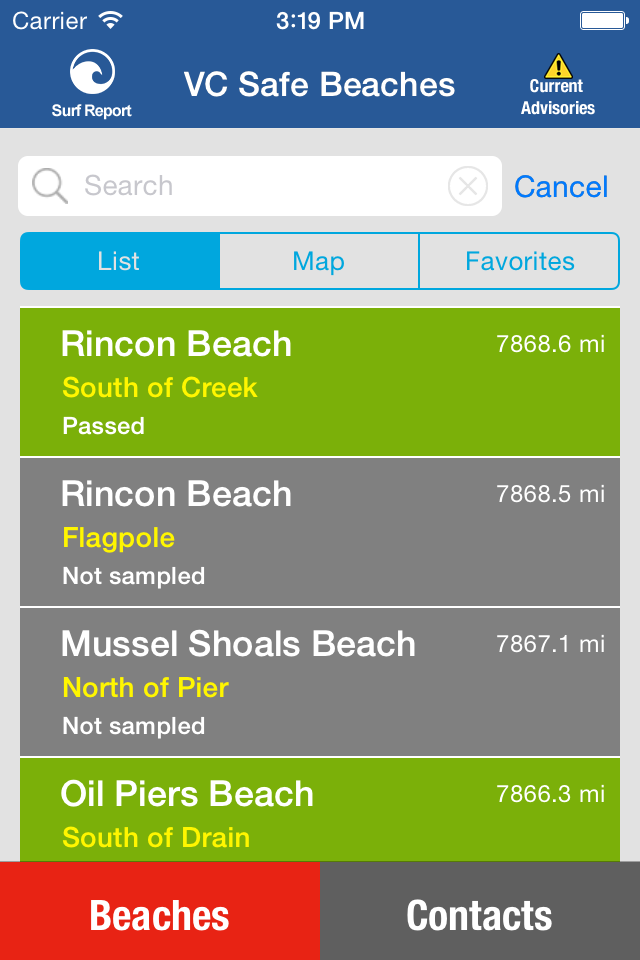This screenshot has height=960, width=640.
Task: Tap the Current Advisories warning icon
Action: pyautogui.click(x=557, y=68)
